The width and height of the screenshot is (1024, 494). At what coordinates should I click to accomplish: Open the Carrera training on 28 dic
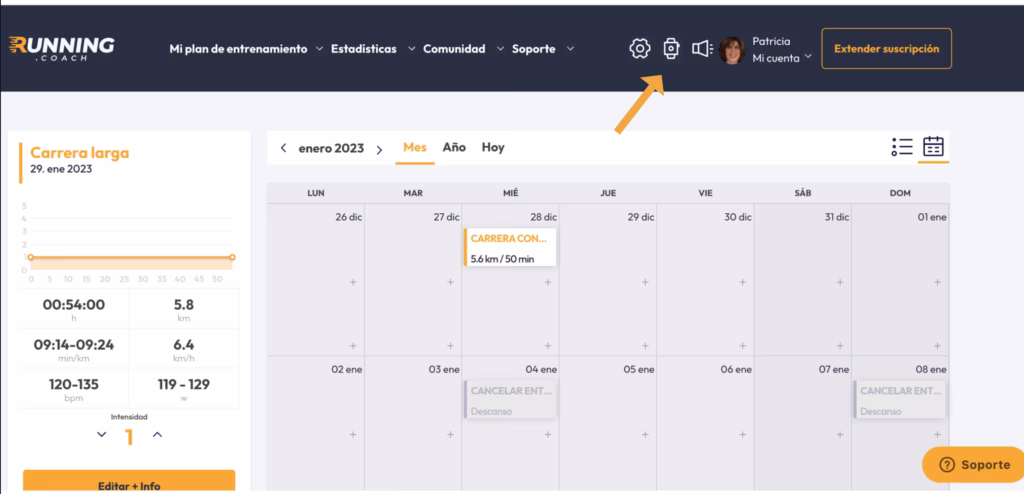[x=510, y=248]
